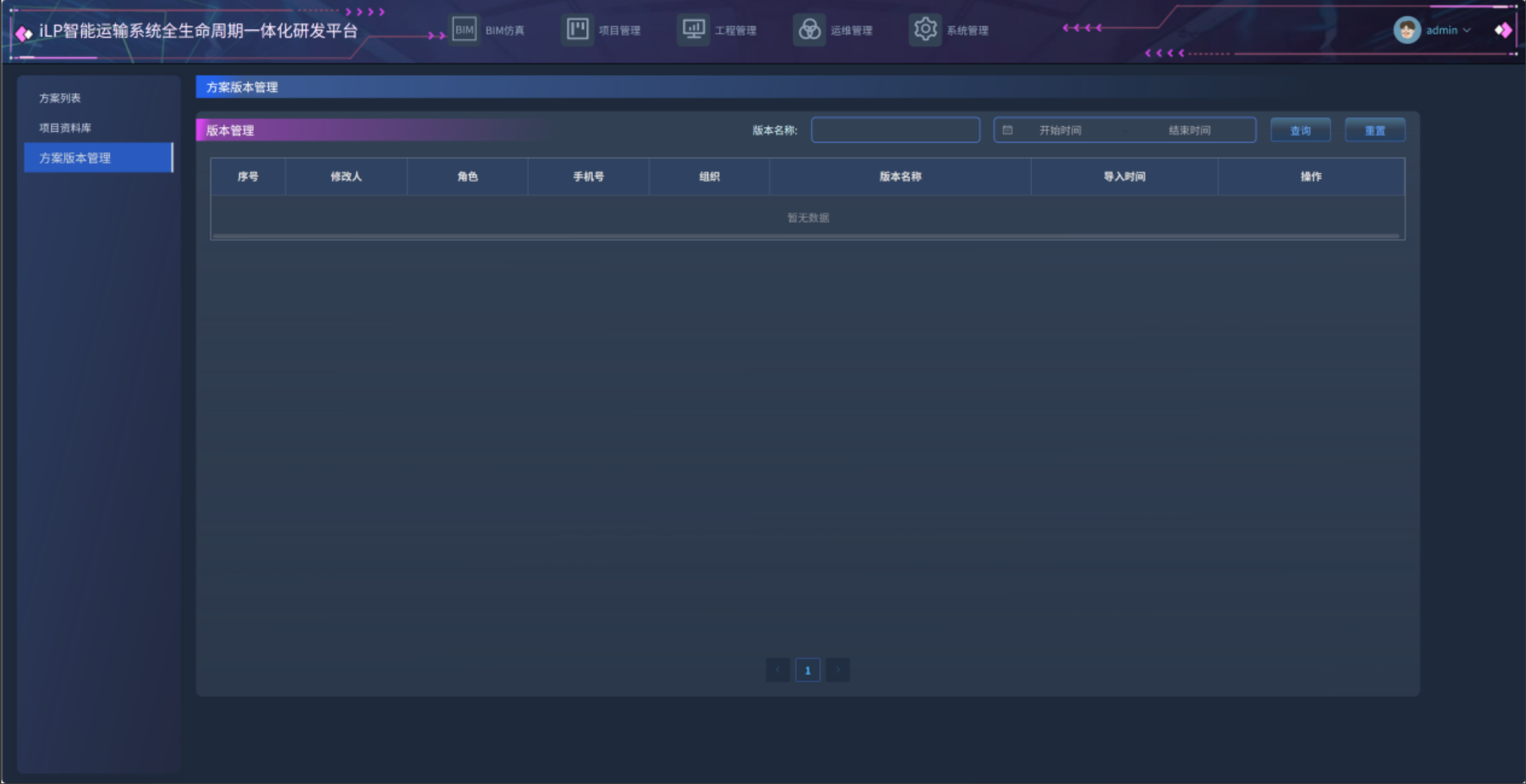Click the calendar icon in date range

1007,130
